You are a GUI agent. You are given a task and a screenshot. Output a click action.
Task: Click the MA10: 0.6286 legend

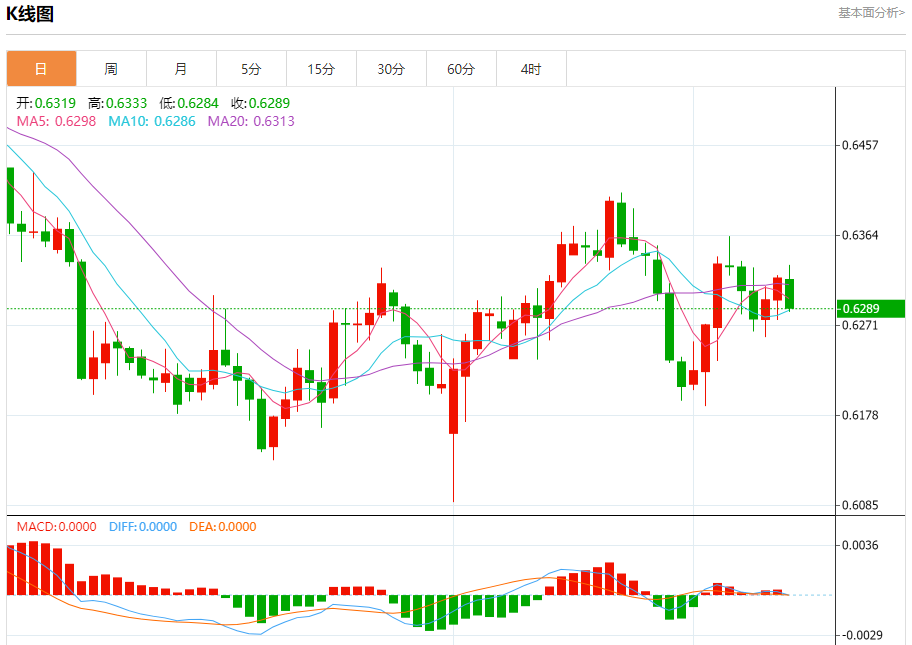[152, 121]
